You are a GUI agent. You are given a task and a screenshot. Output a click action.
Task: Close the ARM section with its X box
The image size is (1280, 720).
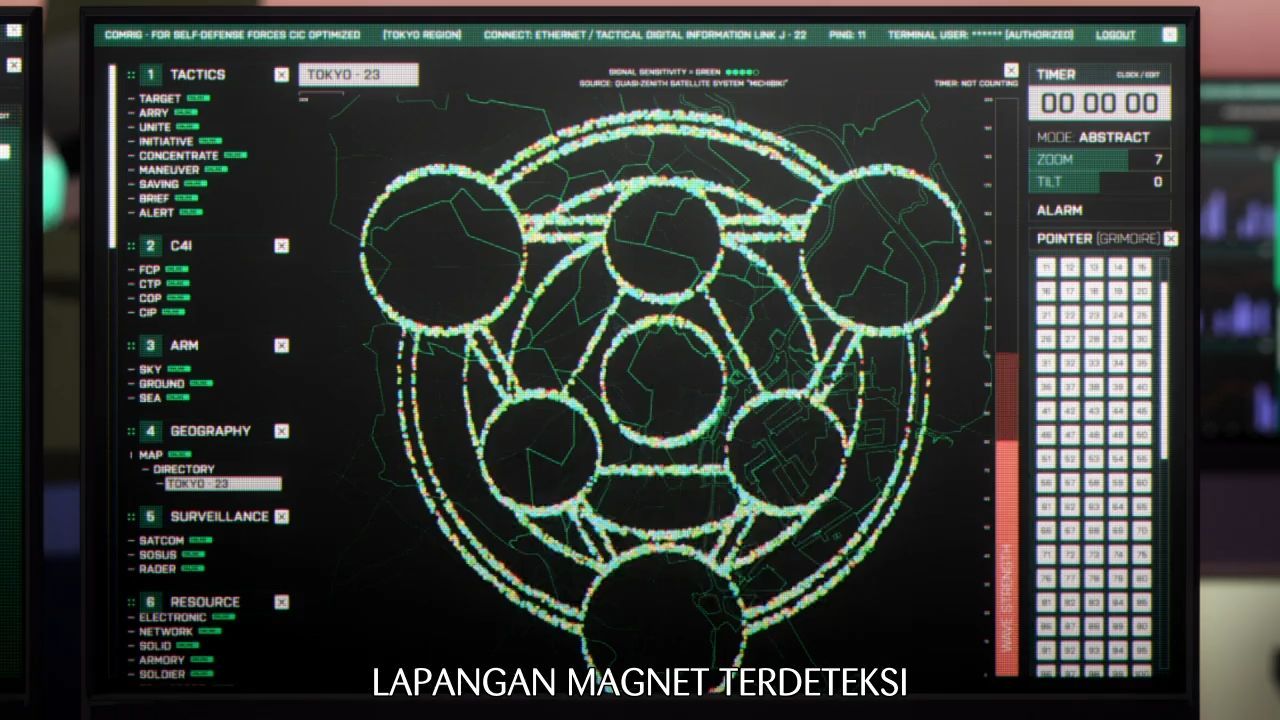(x=282, y=346)
